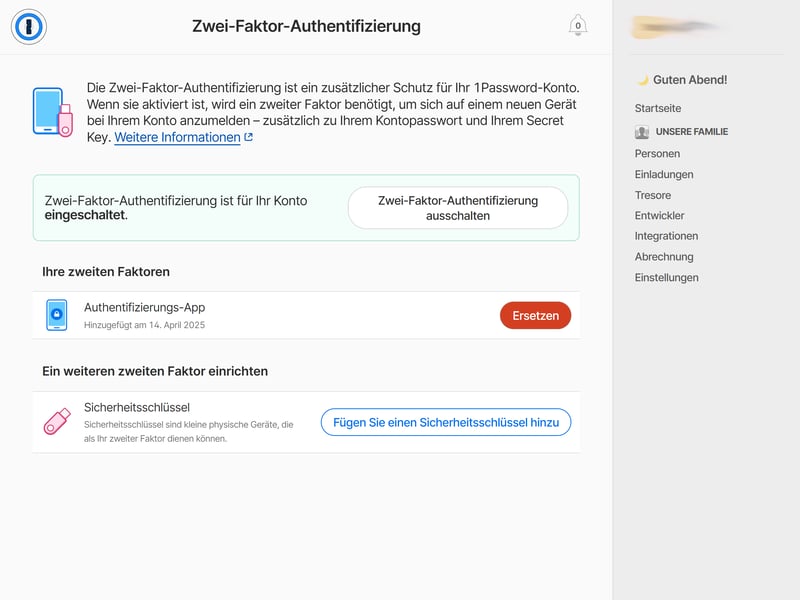Select Abrechnung in the sidebar
This screenshot has width=800, height=600.
[x=663, y=257]
